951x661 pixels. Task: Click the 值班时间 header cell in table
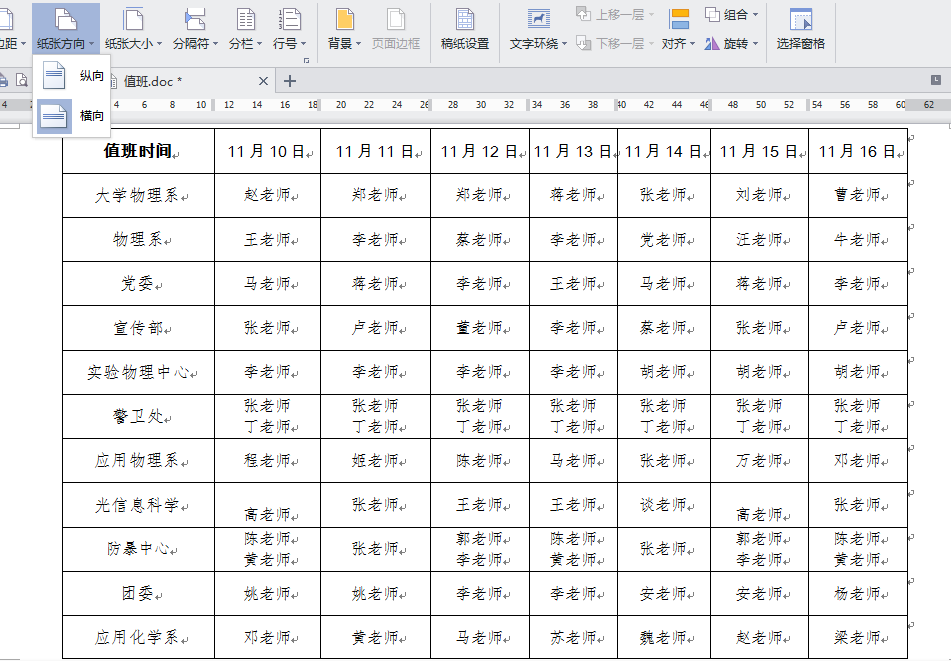click(138, 151)
